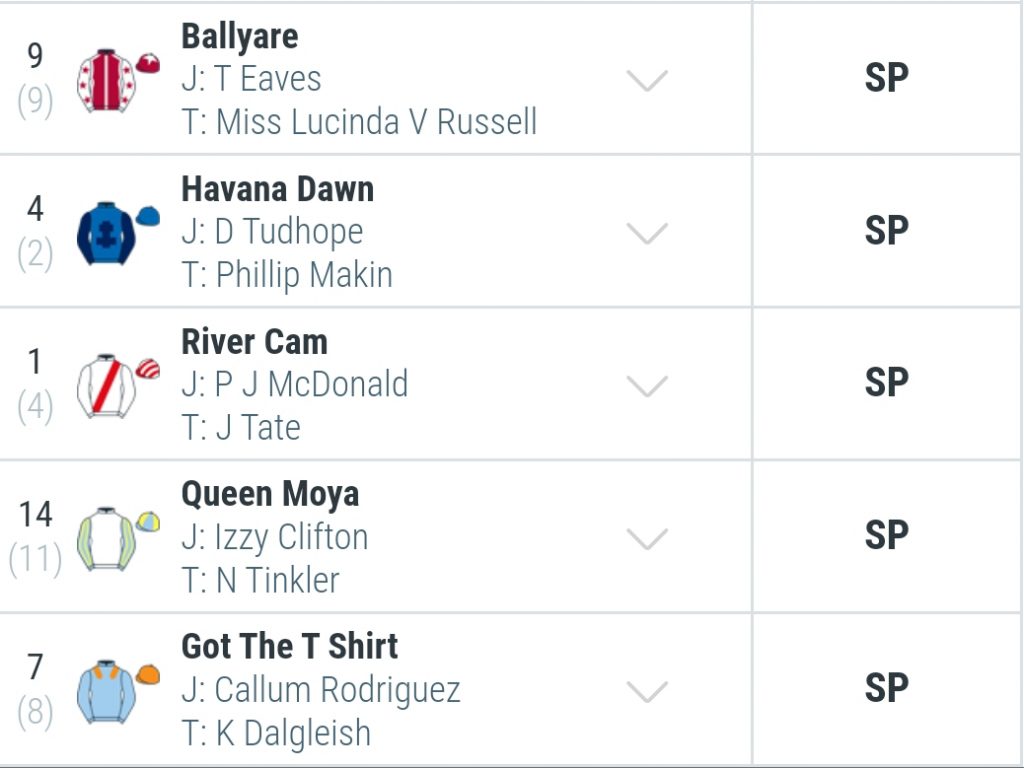This screenshot has width=1024, height=768.
Task: Expand Queen Moya details chevron
Action: (x=647, y=539)
